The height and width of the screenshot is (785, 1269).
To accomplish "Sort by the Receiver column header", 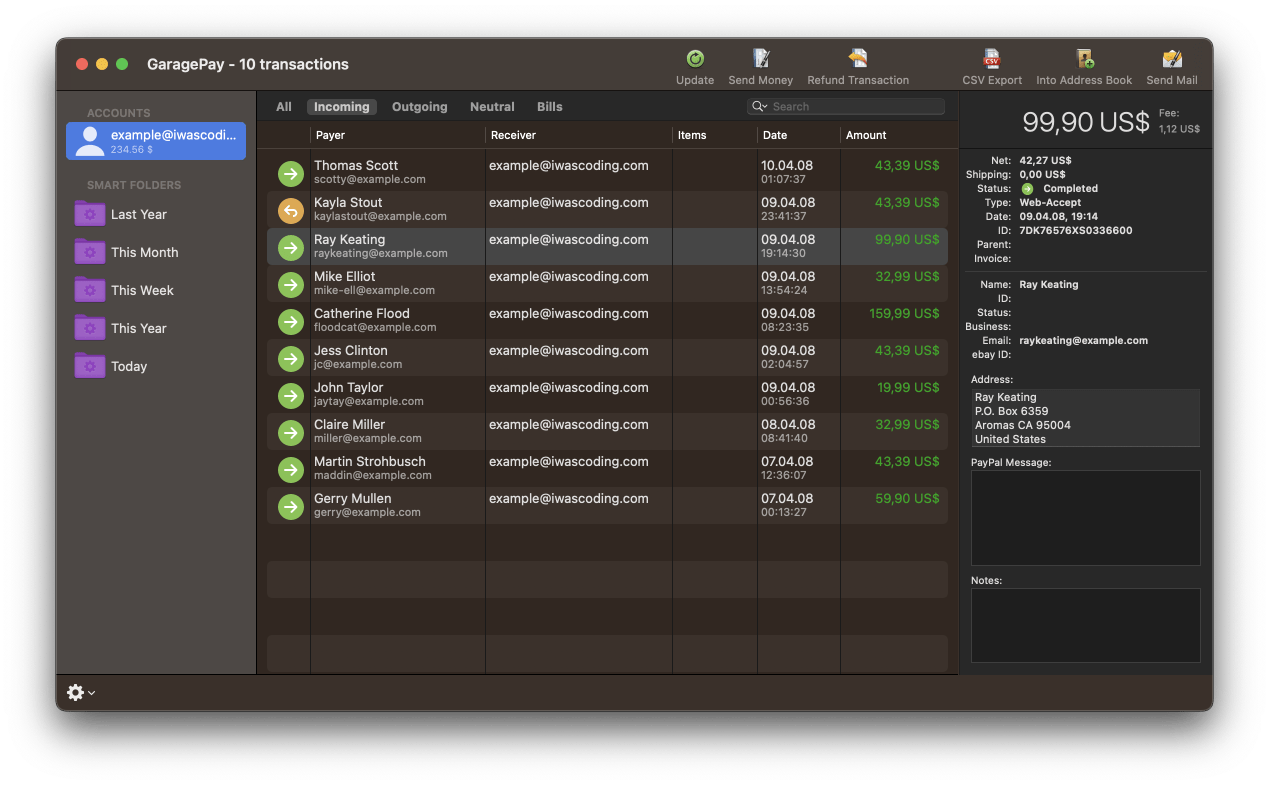I will [x=579, y=135].
